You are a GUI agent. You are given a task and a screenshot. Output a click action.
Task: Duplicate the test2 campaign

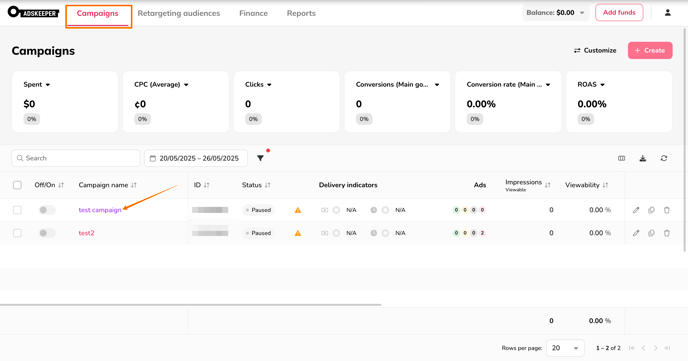click(651, 233)
